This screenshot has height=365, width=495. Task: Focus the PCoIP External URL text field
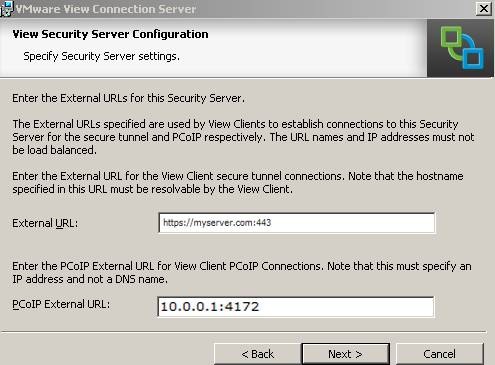296,307
